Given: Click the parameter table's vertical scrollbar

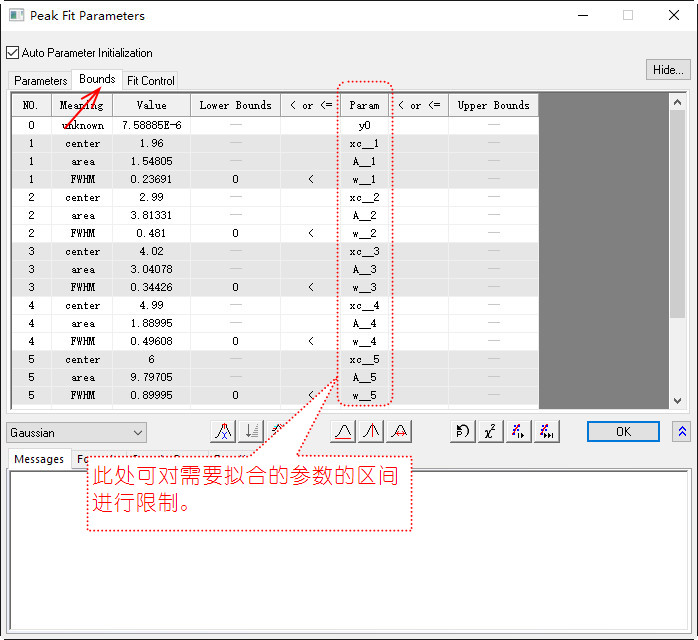Looking at the screenshot, I should pyautogui.click(x=677, y=250).
